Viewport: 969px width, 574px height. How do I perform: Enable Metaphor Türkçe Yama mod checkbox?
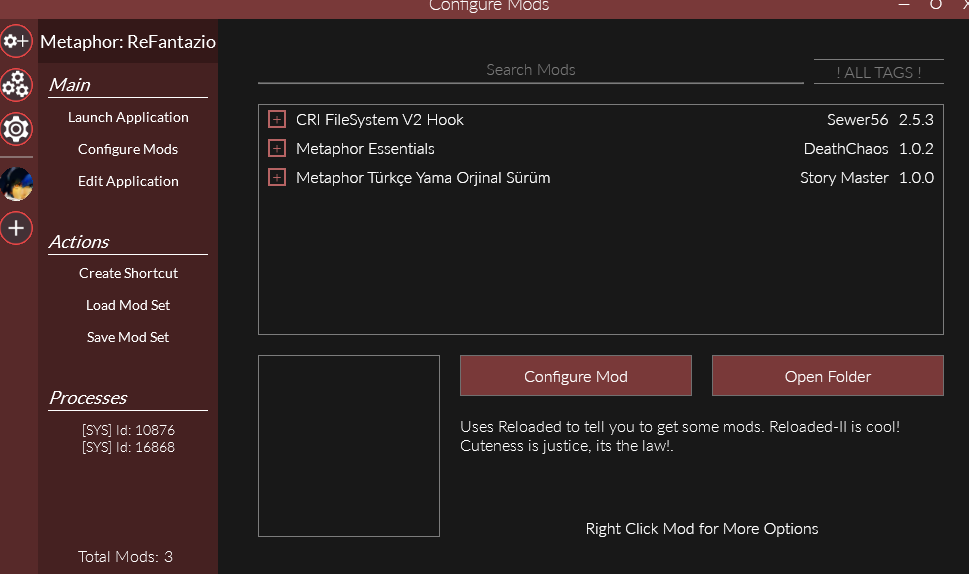pyautogui.click(x=277, y=177)
